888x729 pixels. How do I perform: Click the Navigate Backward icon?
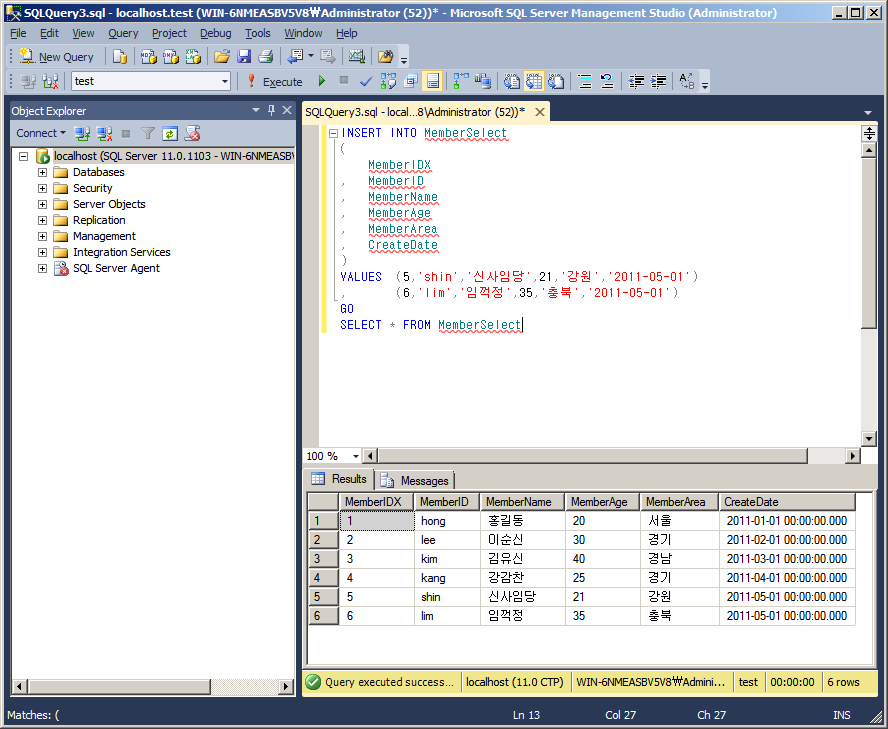click(295, 57)
